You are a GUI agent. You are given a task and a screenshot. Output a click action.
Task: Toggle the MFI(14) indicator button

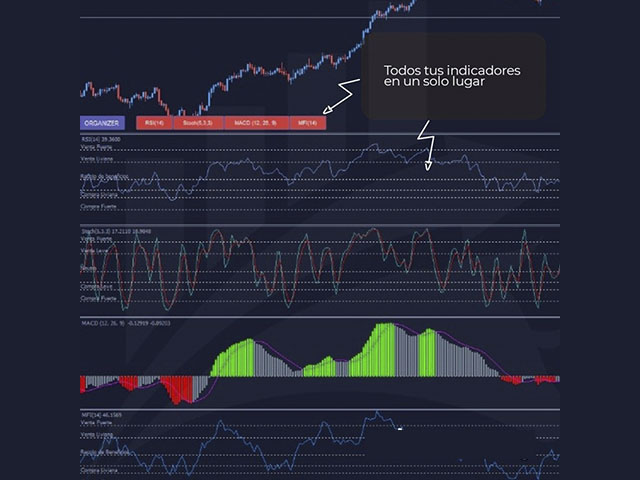308,123
